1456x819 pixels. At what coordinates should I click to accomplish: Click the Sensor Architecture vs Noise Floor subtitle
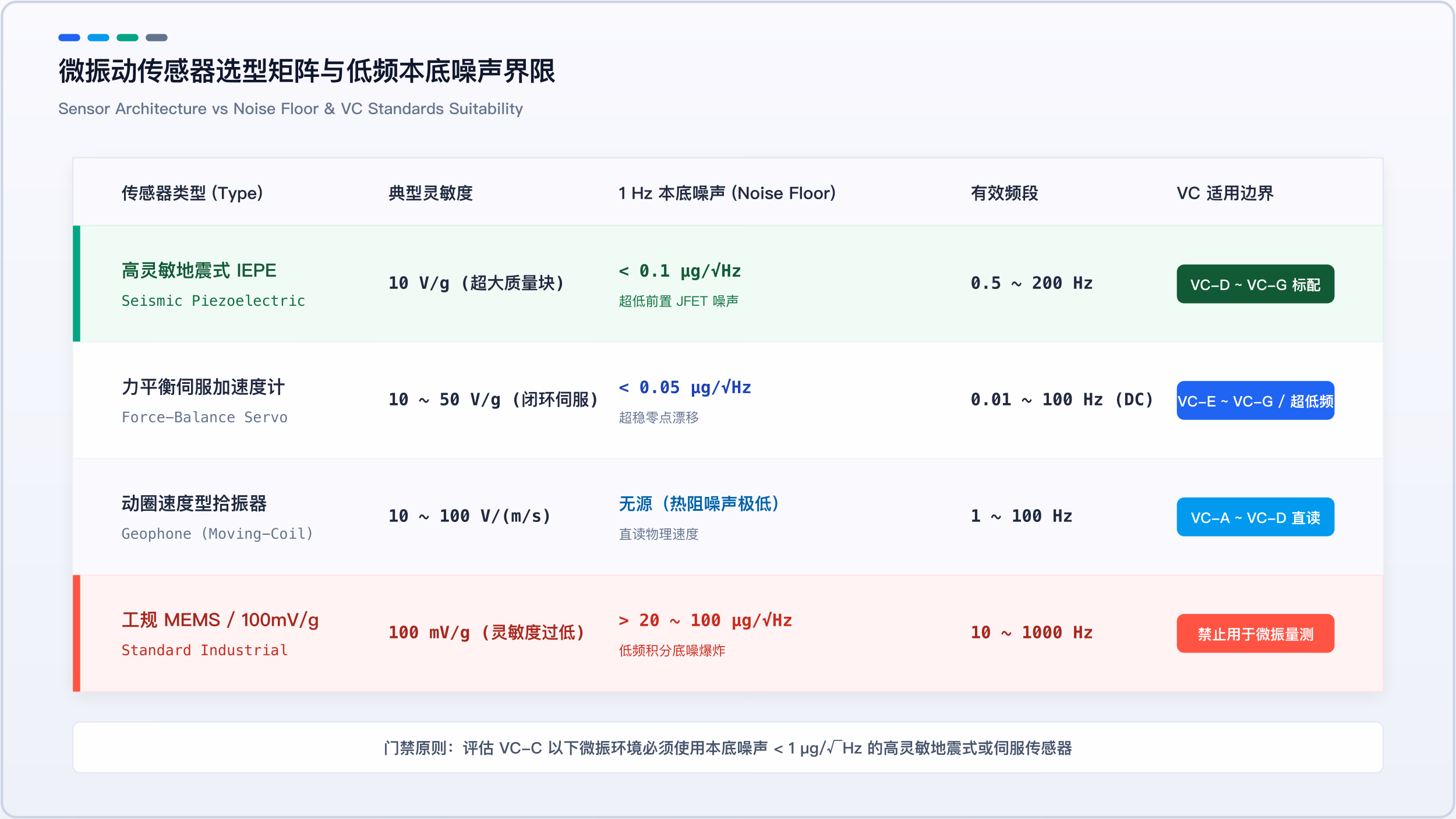291,109
